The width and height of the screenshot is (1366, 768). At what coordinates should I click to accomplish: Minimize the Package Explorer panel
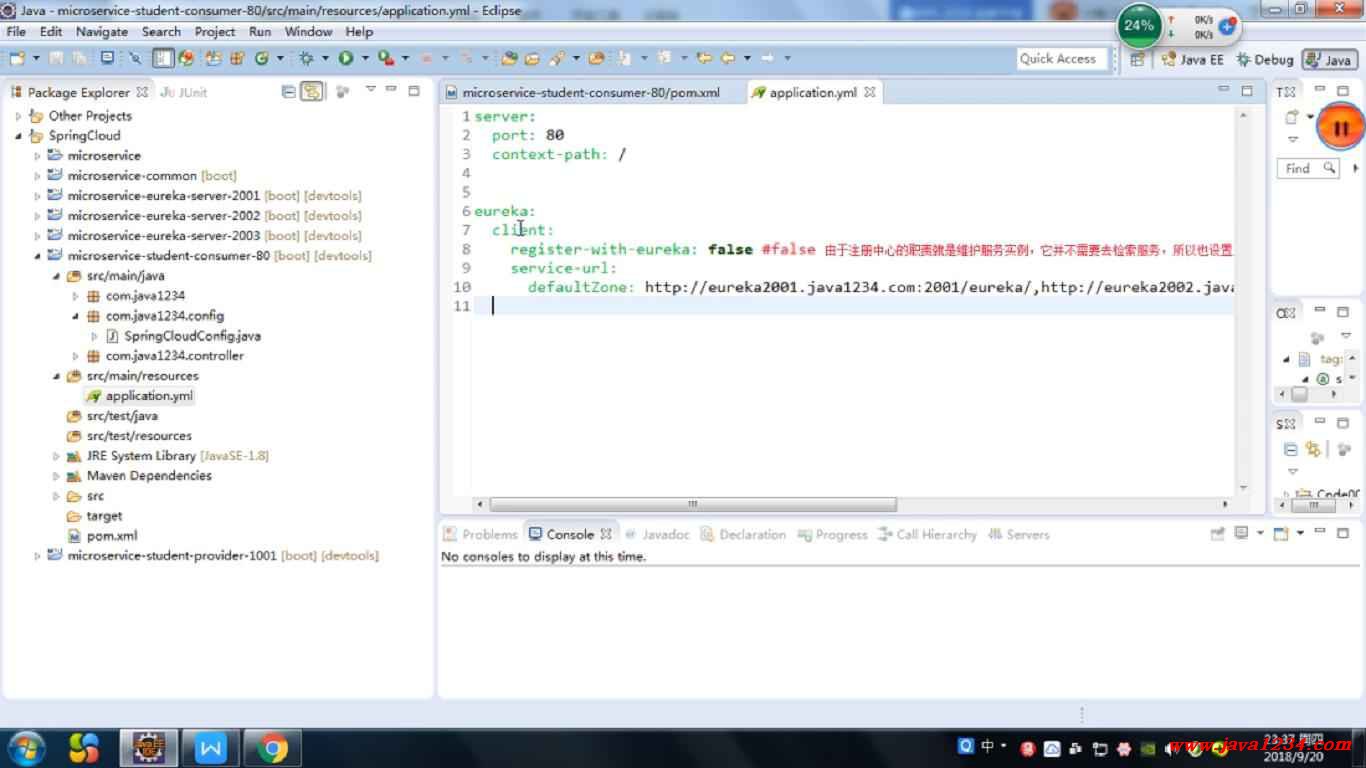click(x=392, y=90)
